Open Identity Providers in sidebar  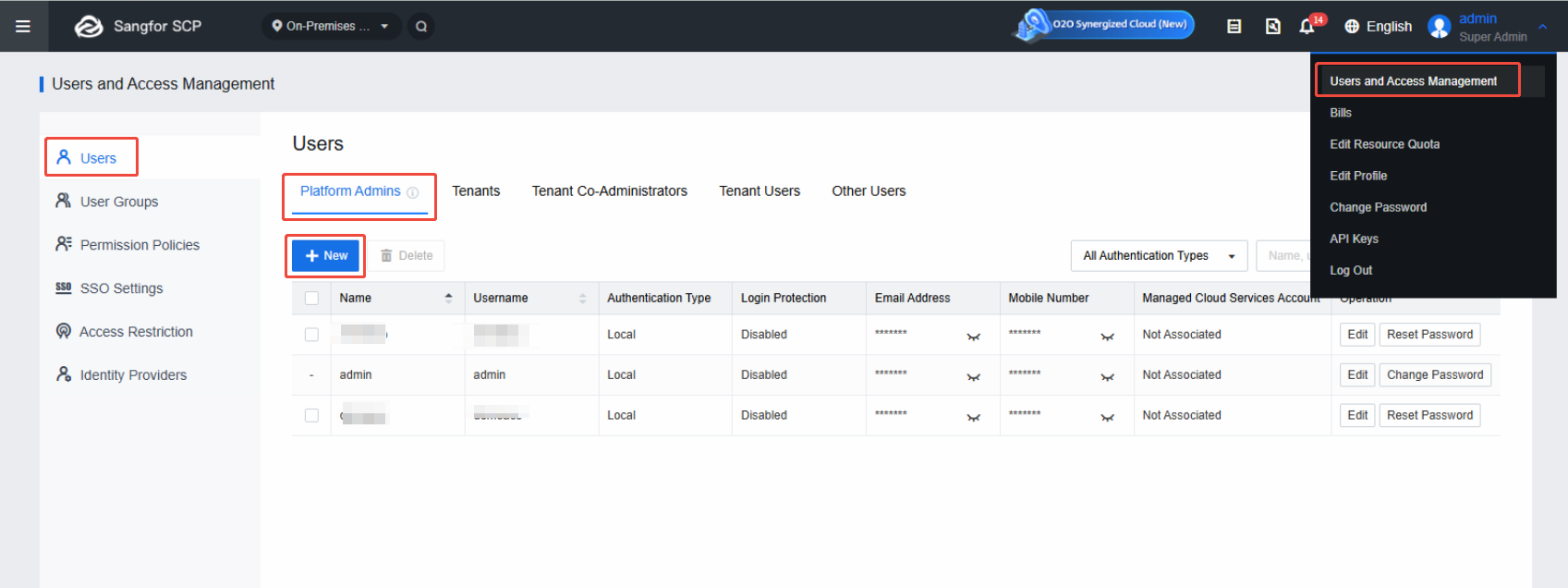point(133,375)
